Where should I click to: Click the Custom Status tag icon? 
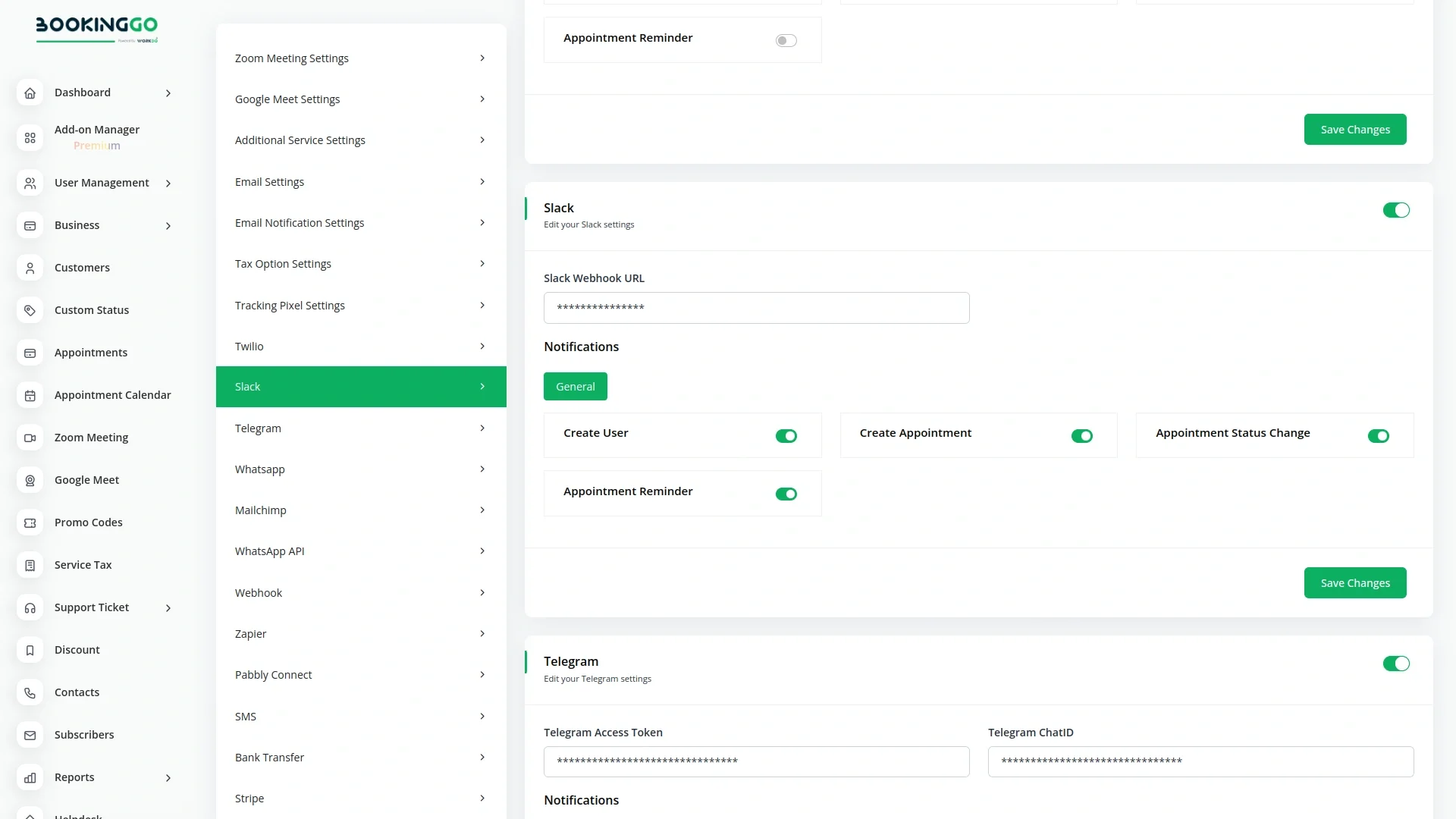pyautogui.click(x=30, y=310)
